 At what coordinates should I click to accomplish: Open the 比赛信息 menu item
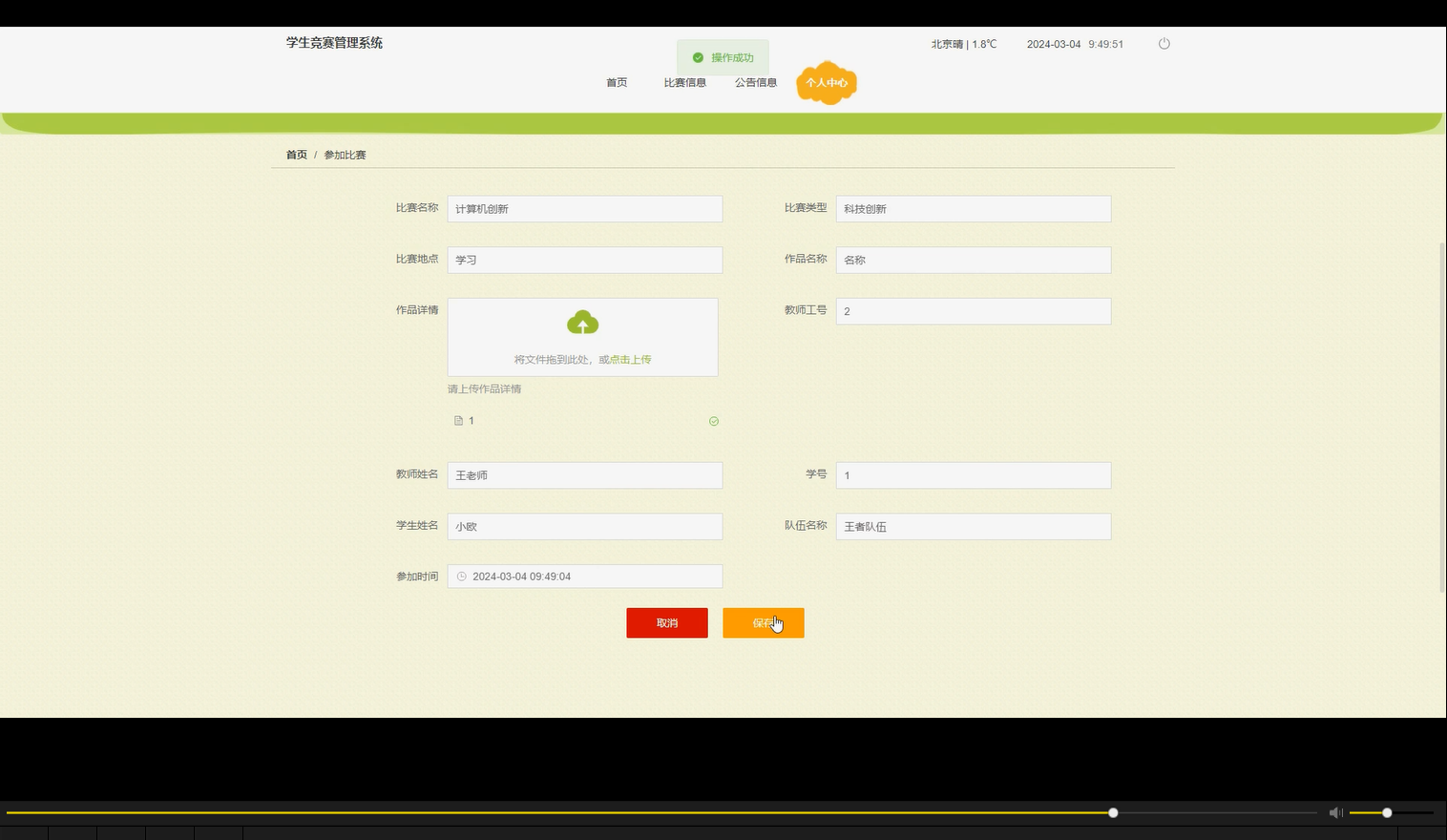(684, 82)
